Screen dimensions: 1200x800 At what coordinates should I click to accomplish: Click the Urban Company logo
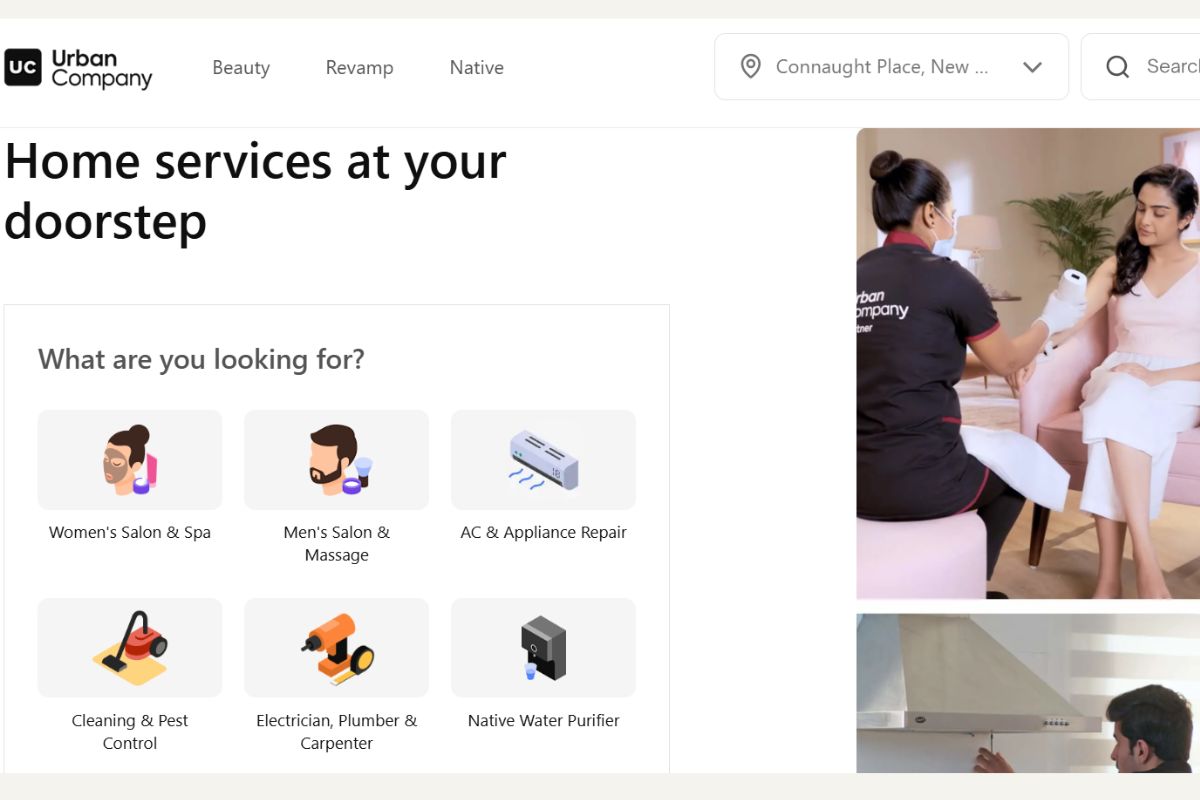tap(78, 68)
